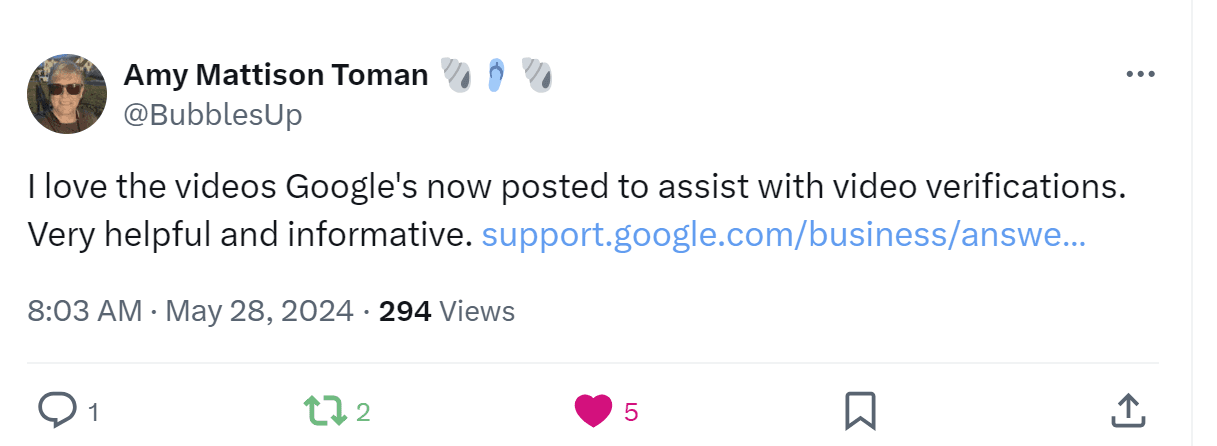This screenshot has width=1217, height=446.
Task: Click the first shell emoji after the name
Action: pyautogui.click(x=457, y=75)
